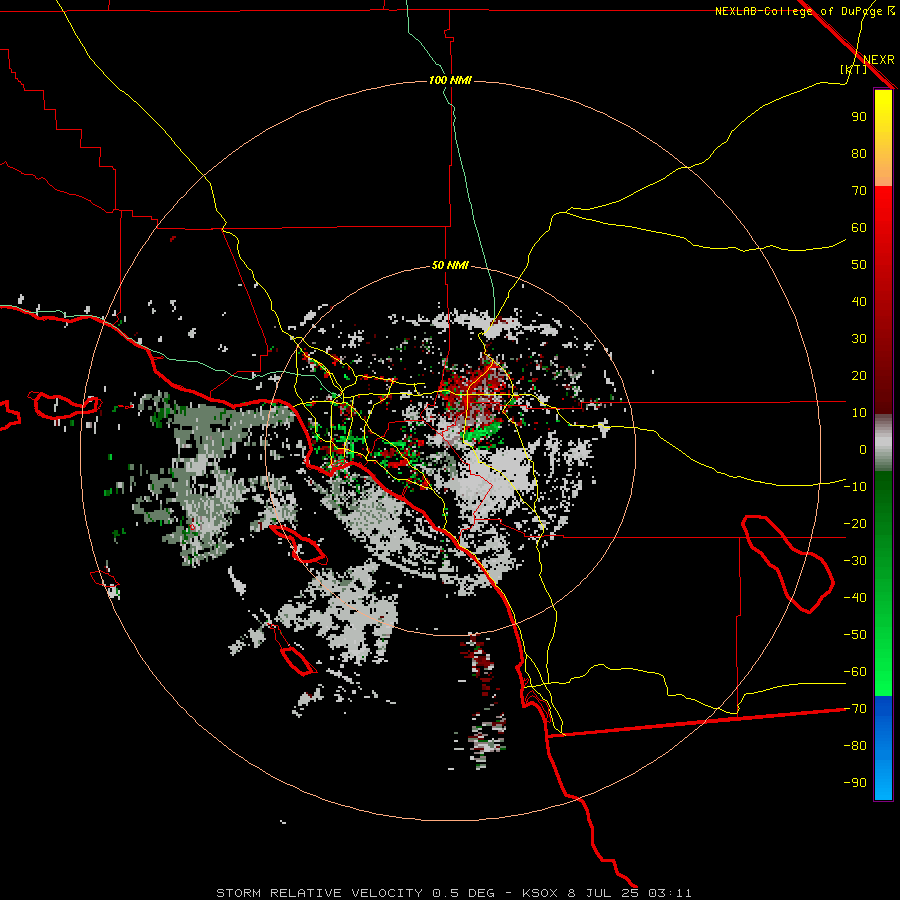Image resolution: width=900 pixels, height=900 pixels.
Task: Click the 80 value on the velocity scale
Action: click(x=859, y=153)
